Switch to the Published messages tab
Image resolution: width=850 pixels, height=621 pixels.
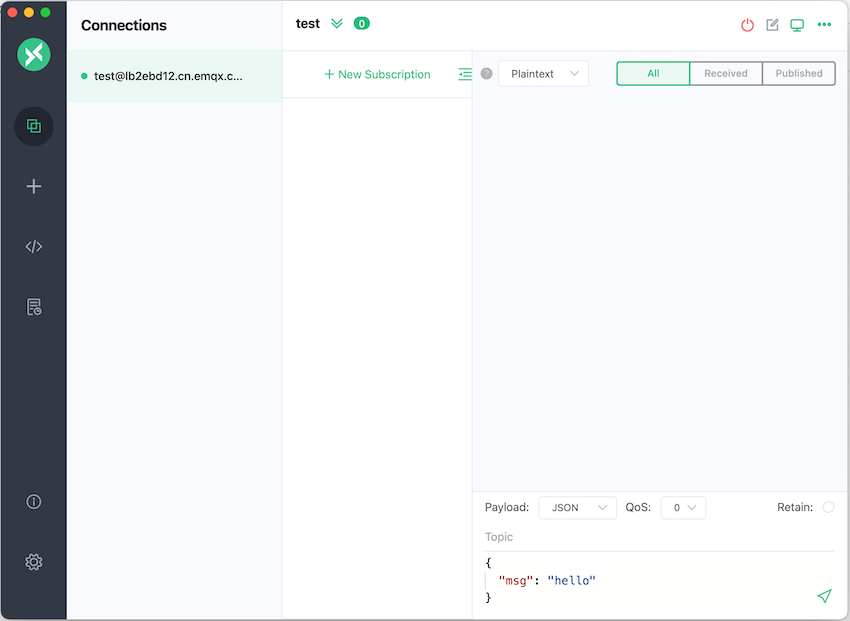(x=799, y=74)
